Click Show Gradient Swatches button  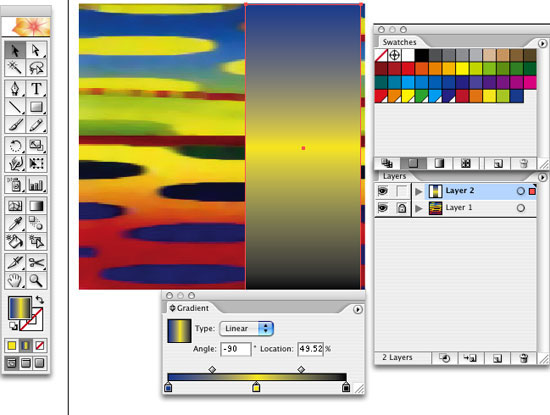tap(440, 163)
